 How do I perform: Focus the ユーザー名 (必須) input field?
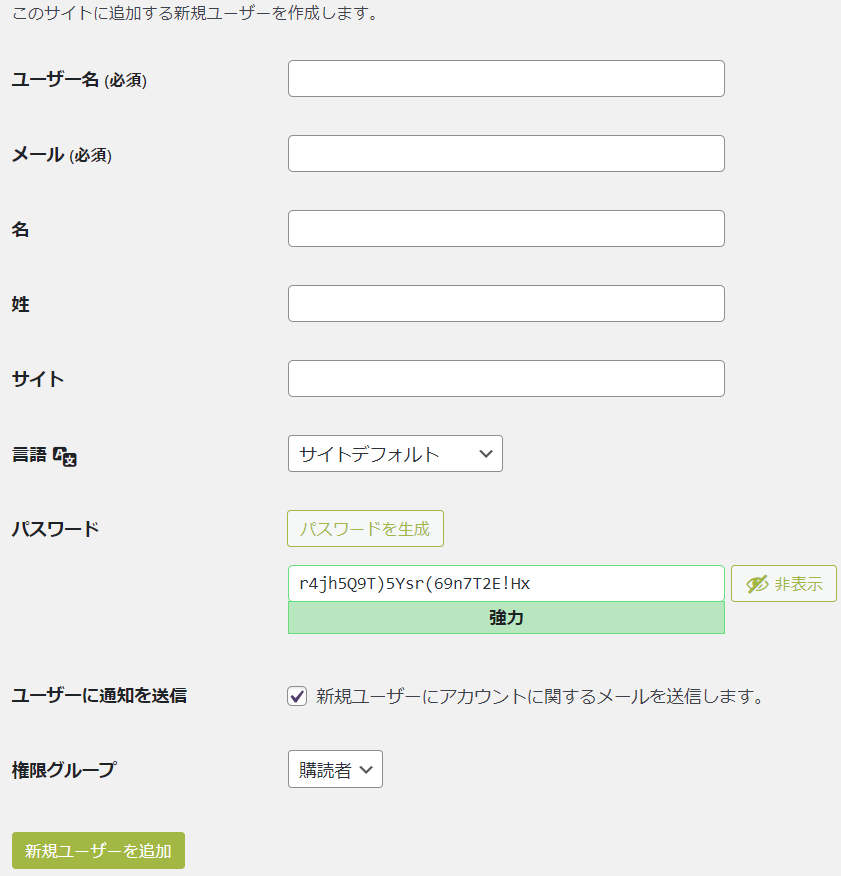pyautogui.click(x=506, y=79)
